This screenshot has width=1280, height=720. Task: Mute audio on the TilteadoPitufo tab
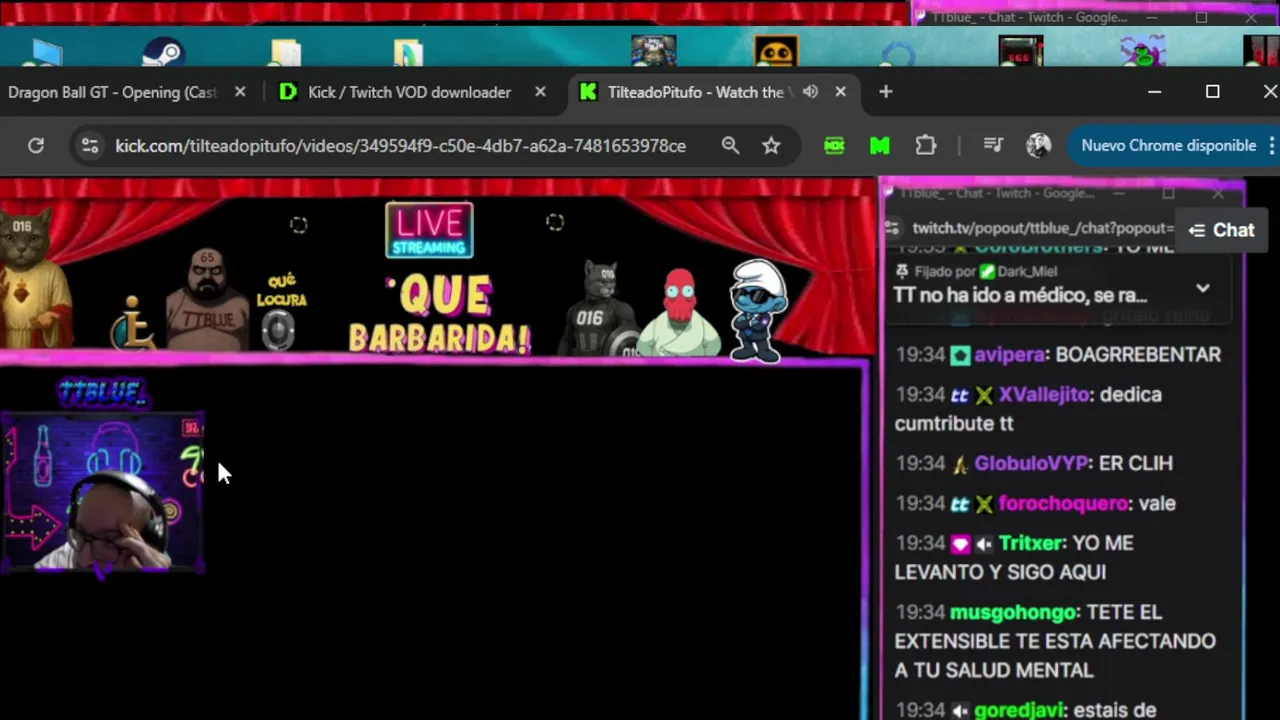tap(811, 92)
